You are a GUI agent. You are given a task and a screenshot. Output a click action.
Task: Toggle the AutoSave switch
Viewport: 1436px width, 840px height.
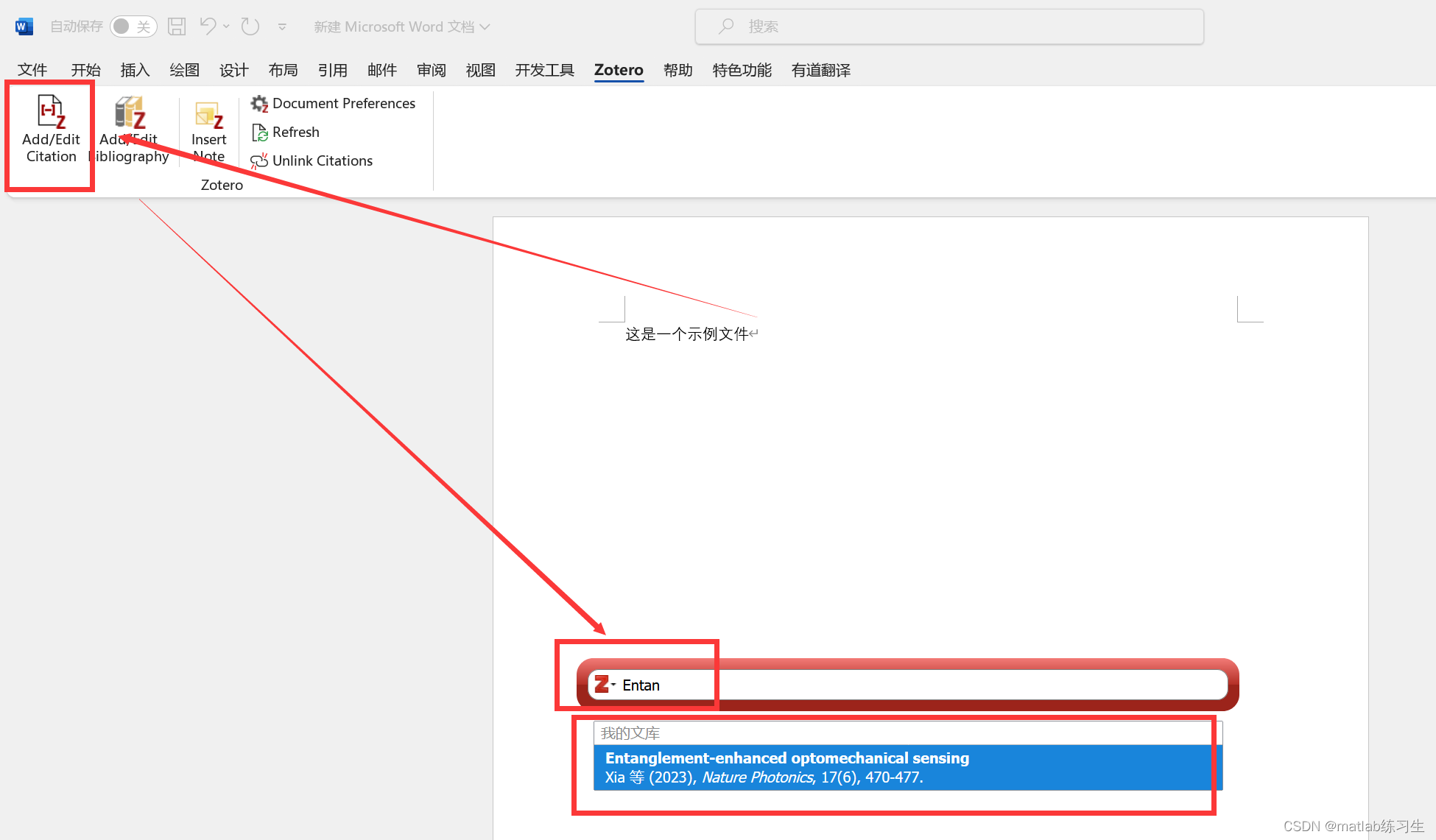point(133,27)
